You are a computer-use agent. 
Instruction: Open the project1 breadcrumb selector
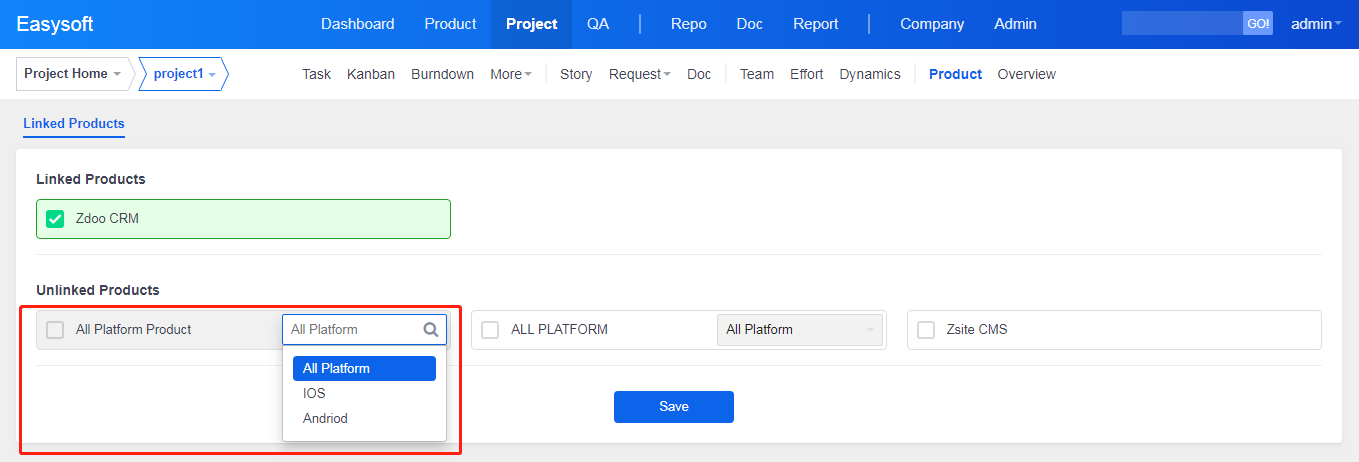184,74
